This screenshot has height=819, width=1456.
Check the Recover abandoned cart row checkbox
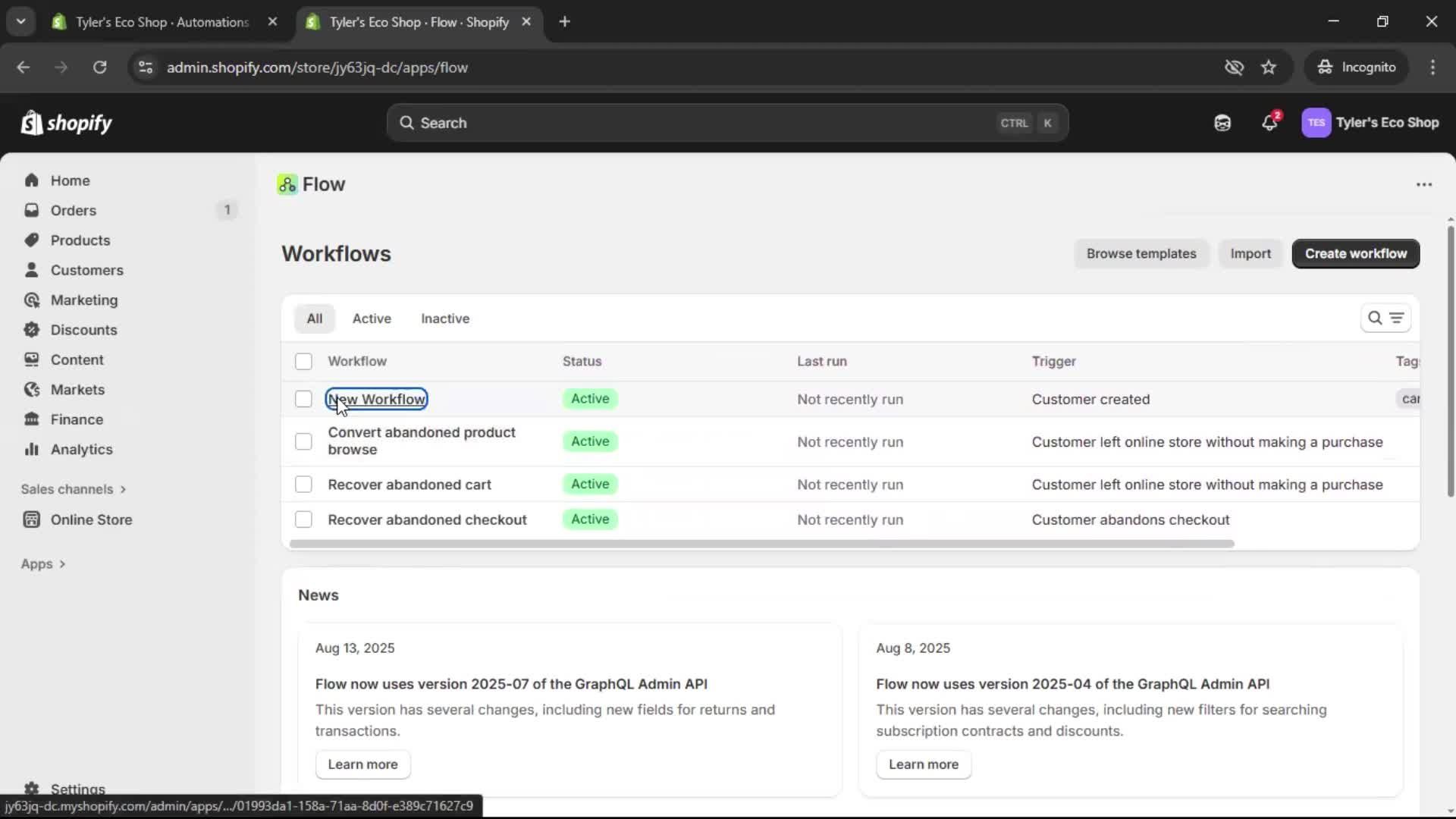click(x=303, y=484)
